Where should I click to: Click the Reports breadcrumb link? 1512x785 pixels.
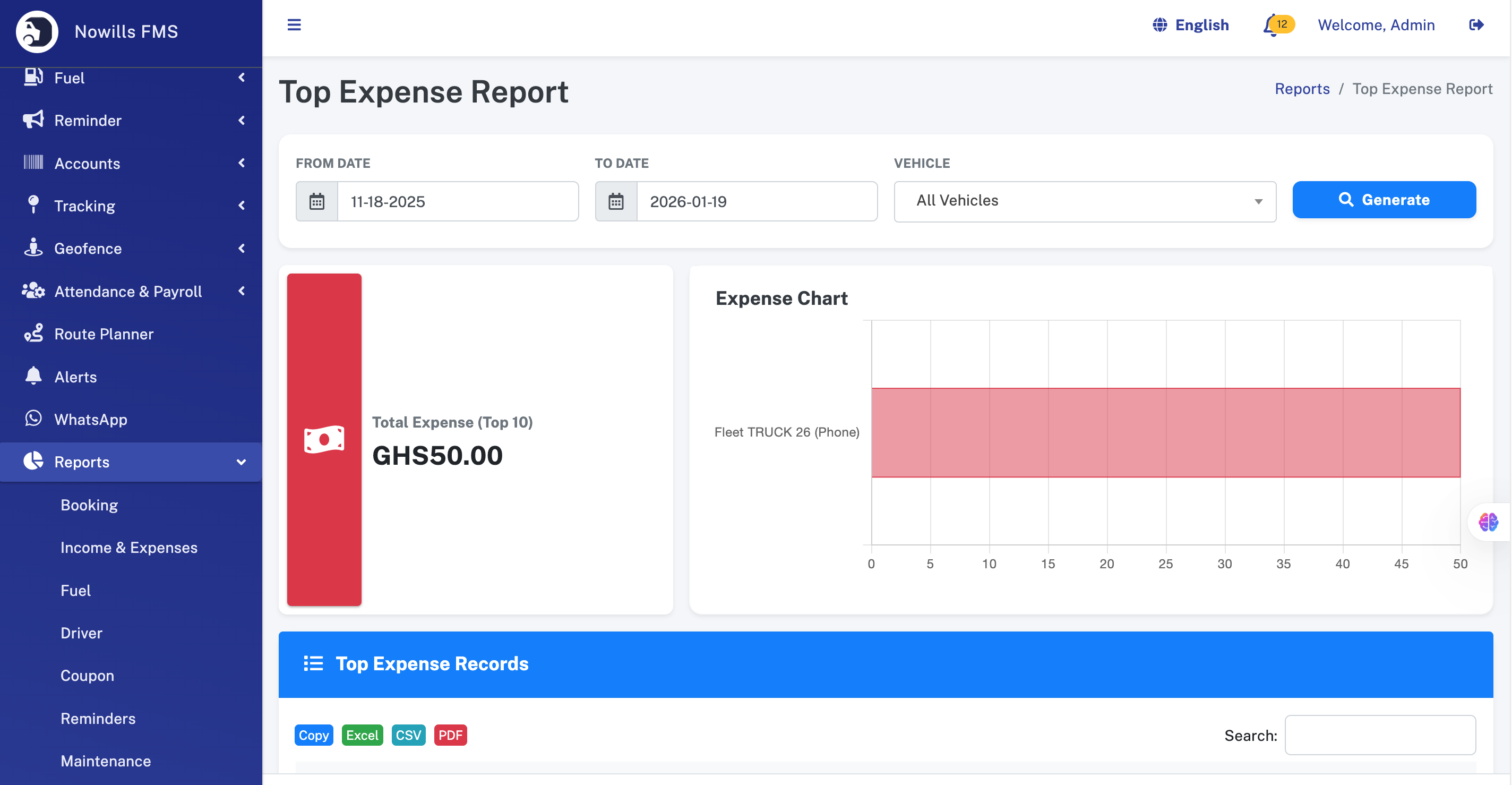[1301, 89]
